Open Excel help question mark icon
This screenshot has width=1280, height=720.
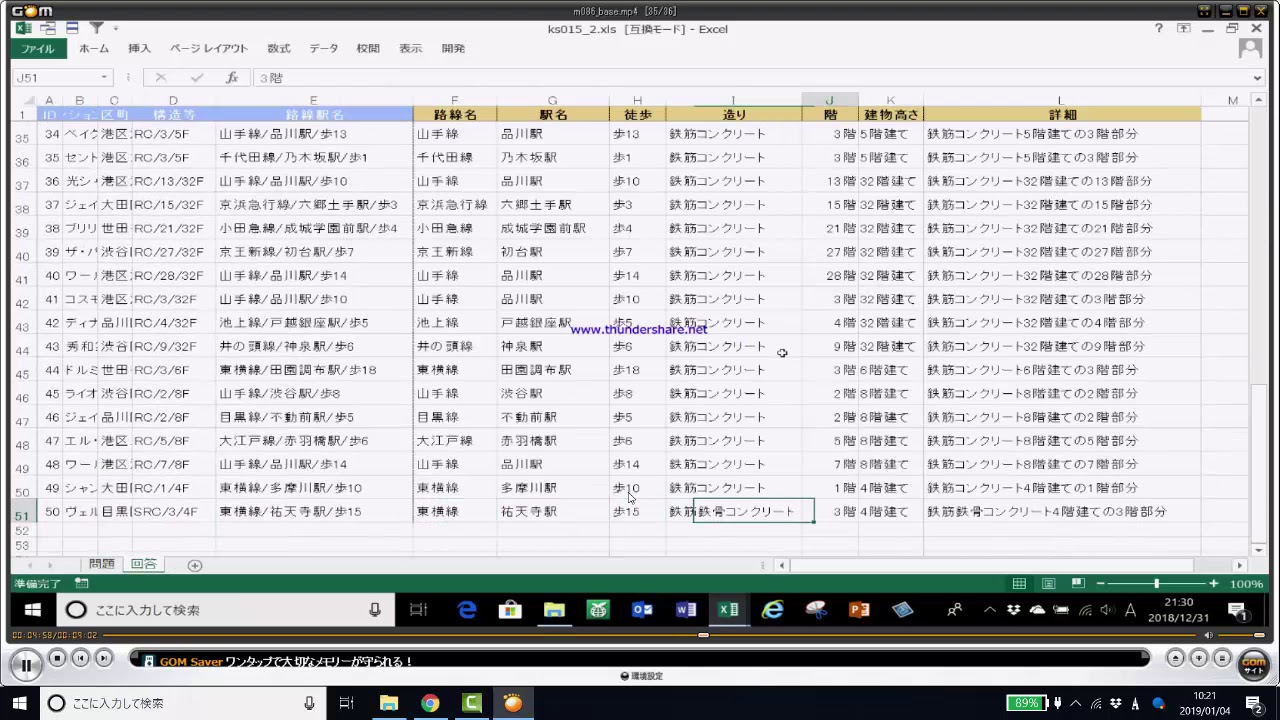click(1158, 29)
